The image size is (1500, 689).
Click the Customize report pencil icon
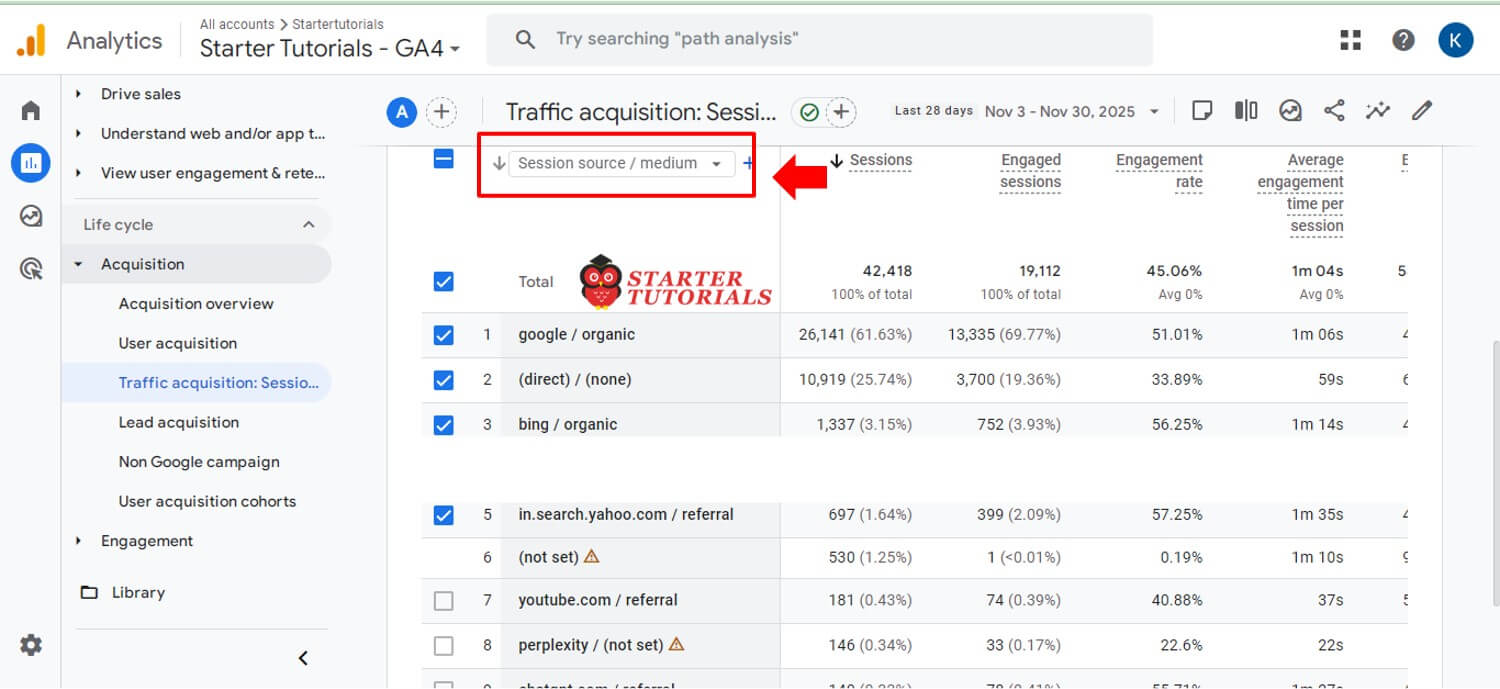(x=1422, y=111)
